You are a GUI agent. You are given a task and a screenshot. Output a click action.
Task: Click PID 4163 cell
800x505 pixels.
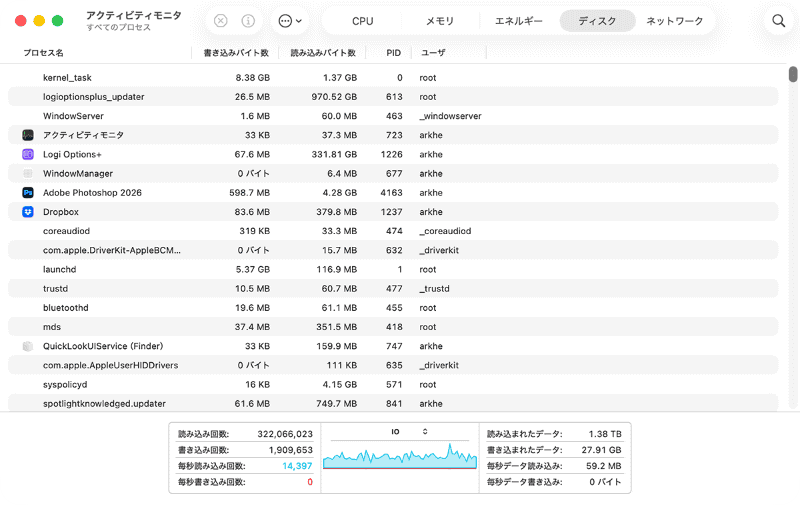(x=391, y=193)
